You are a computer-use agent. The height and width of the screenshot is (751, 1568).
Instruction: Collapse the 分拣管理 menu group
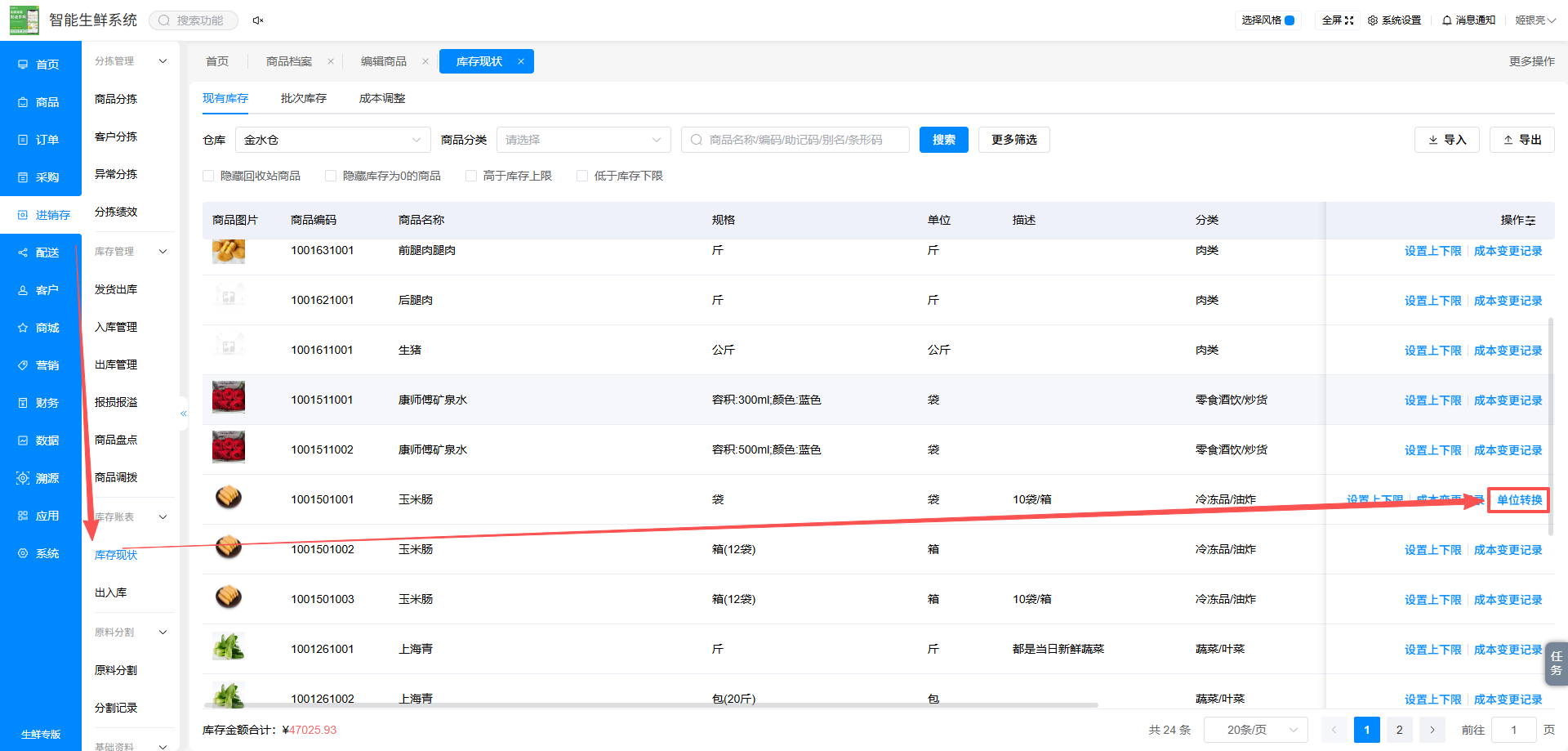[163, 61]
